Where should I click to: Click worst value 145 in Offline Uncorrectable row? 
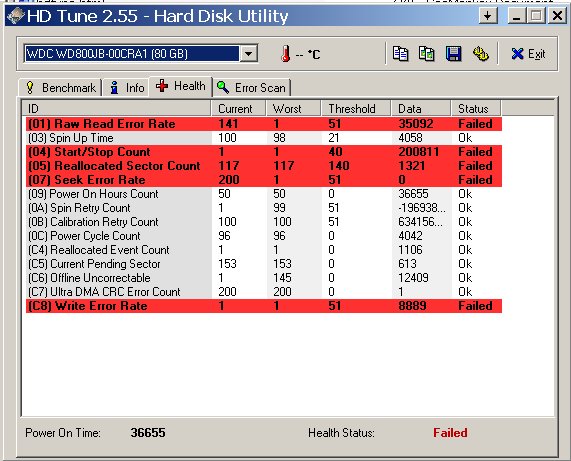click(x=282, y=278)
